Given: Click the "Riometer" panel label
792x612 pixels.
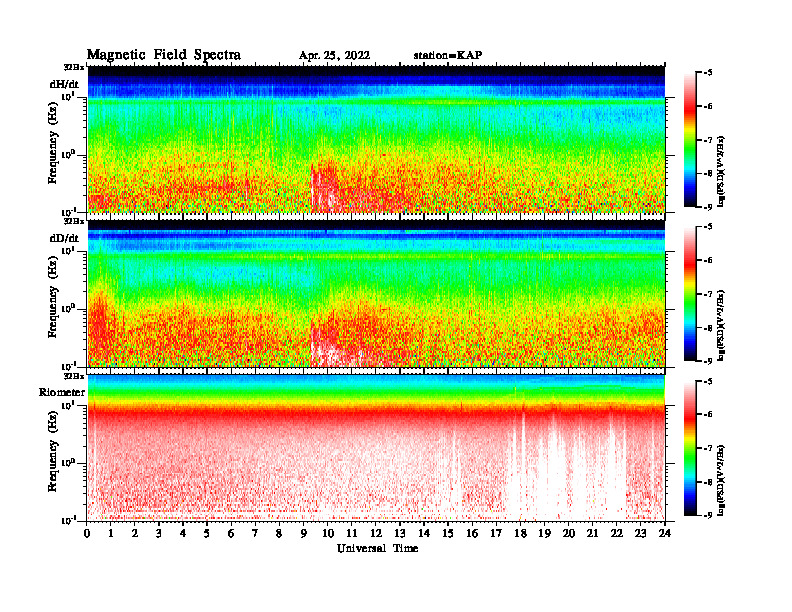Looking at the screenshot, I should pos(62,392).
